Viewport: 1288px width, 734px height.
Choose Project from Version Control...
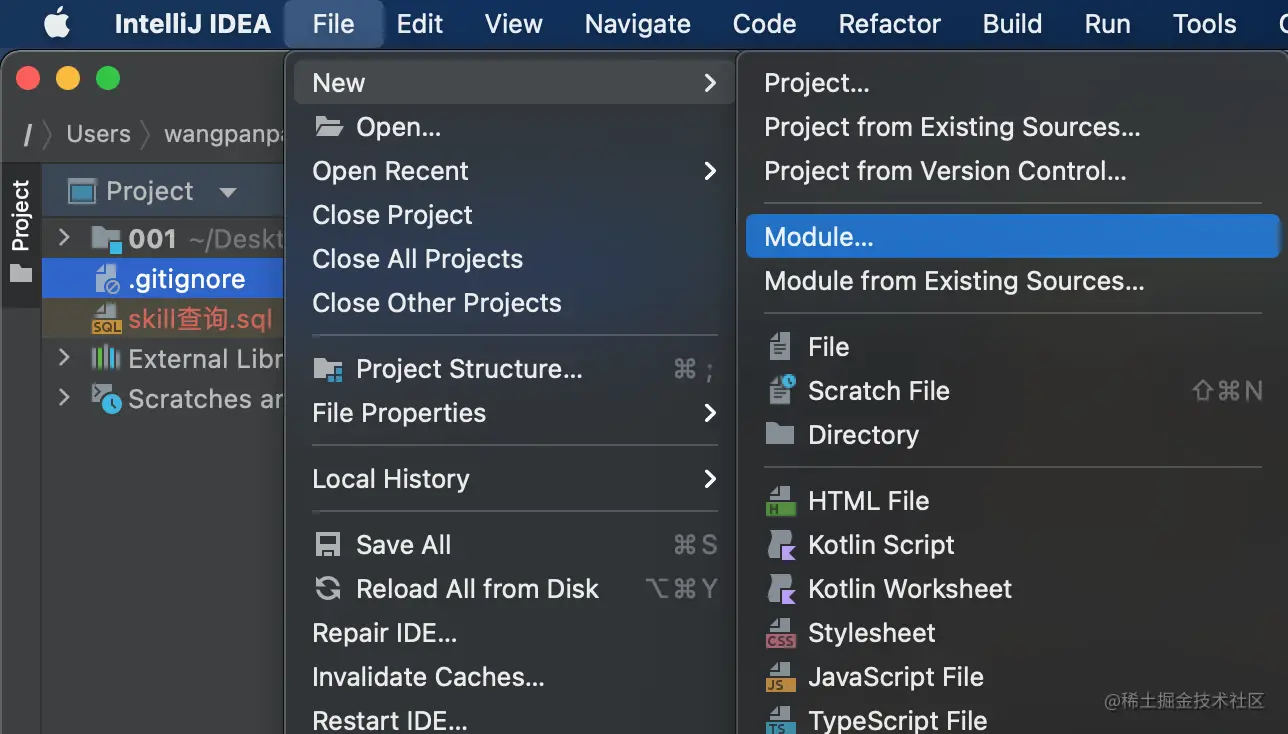(x=944, y=171)
